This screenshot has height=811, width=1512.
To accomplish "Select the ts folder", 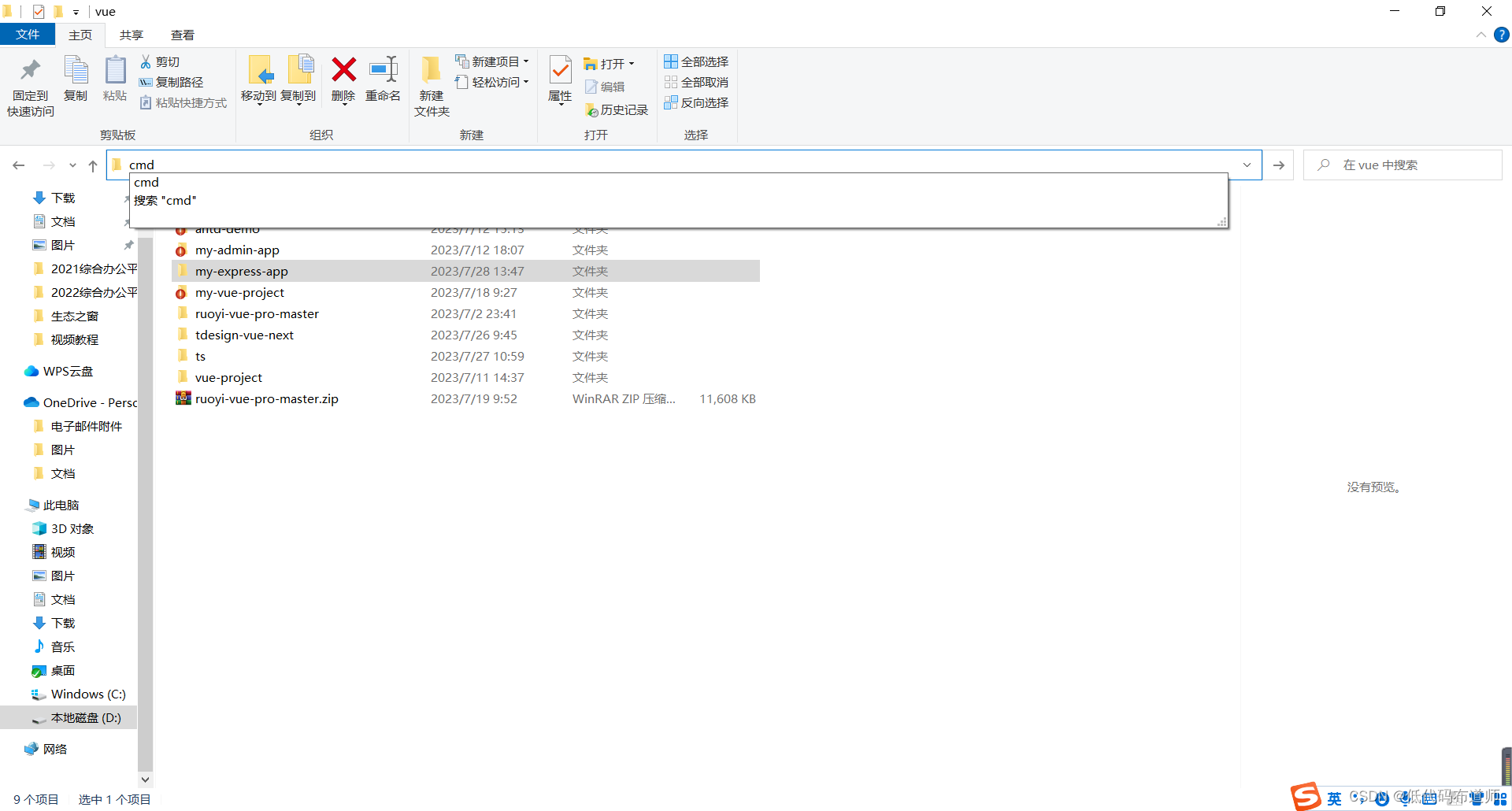I will pyautogui.click(x=200, y=356).
